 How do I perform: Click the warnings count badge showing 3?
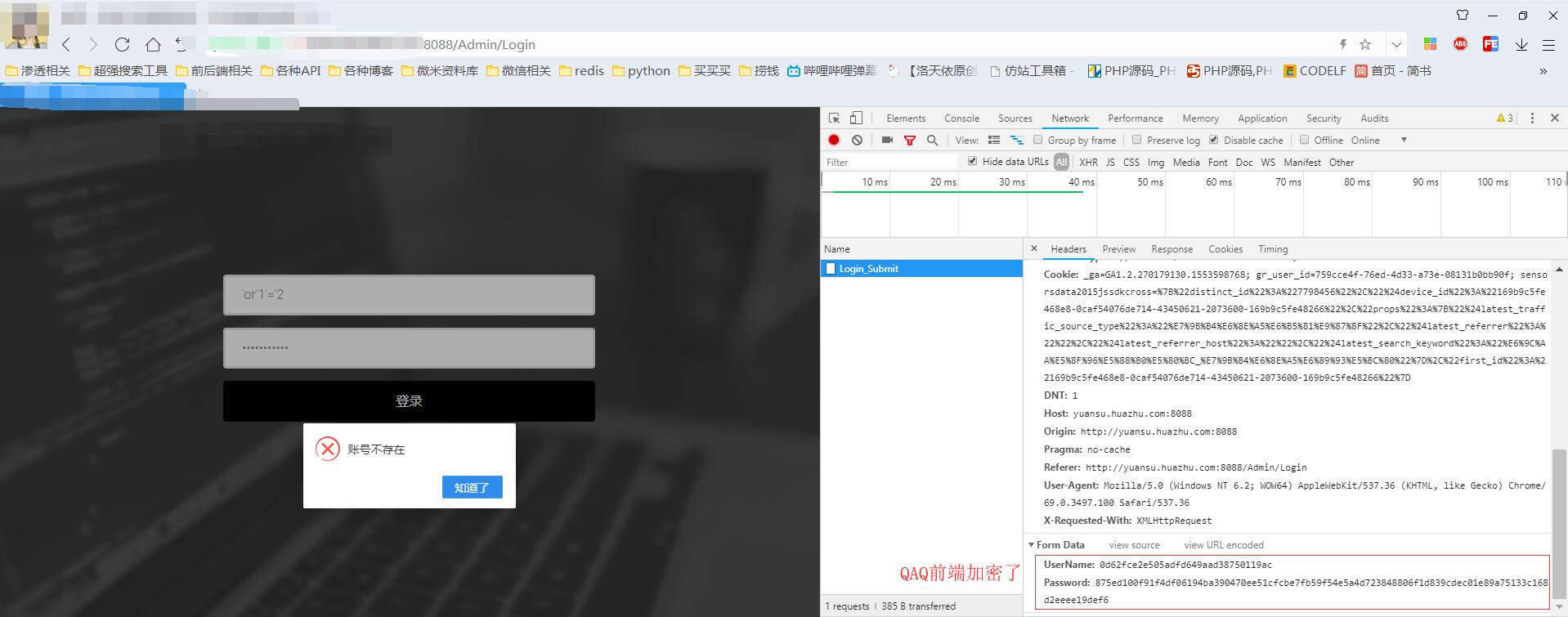click(1504, 118)
